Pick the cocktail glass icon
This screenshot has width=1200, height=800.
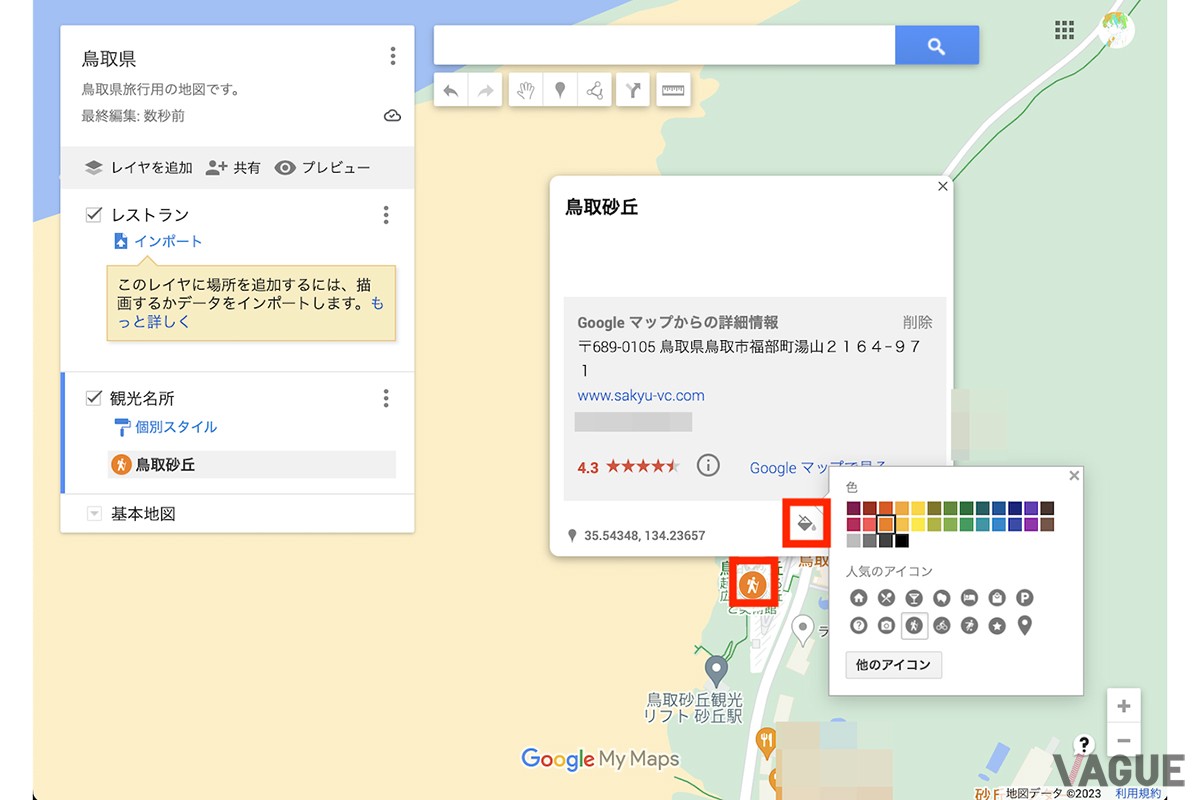914,598
